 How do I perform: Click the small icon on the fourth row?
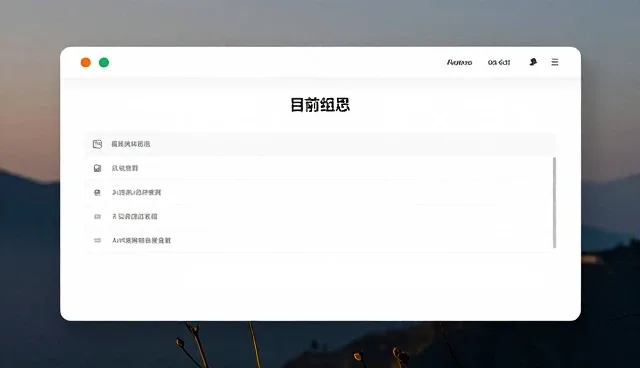click(97, 216)
